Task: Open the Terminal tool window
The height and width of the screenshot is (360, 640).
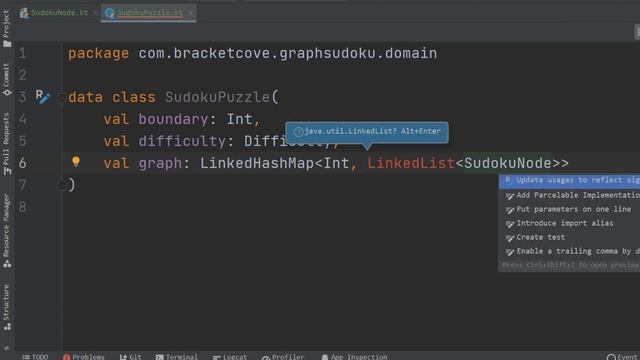Action: point(176,357)
